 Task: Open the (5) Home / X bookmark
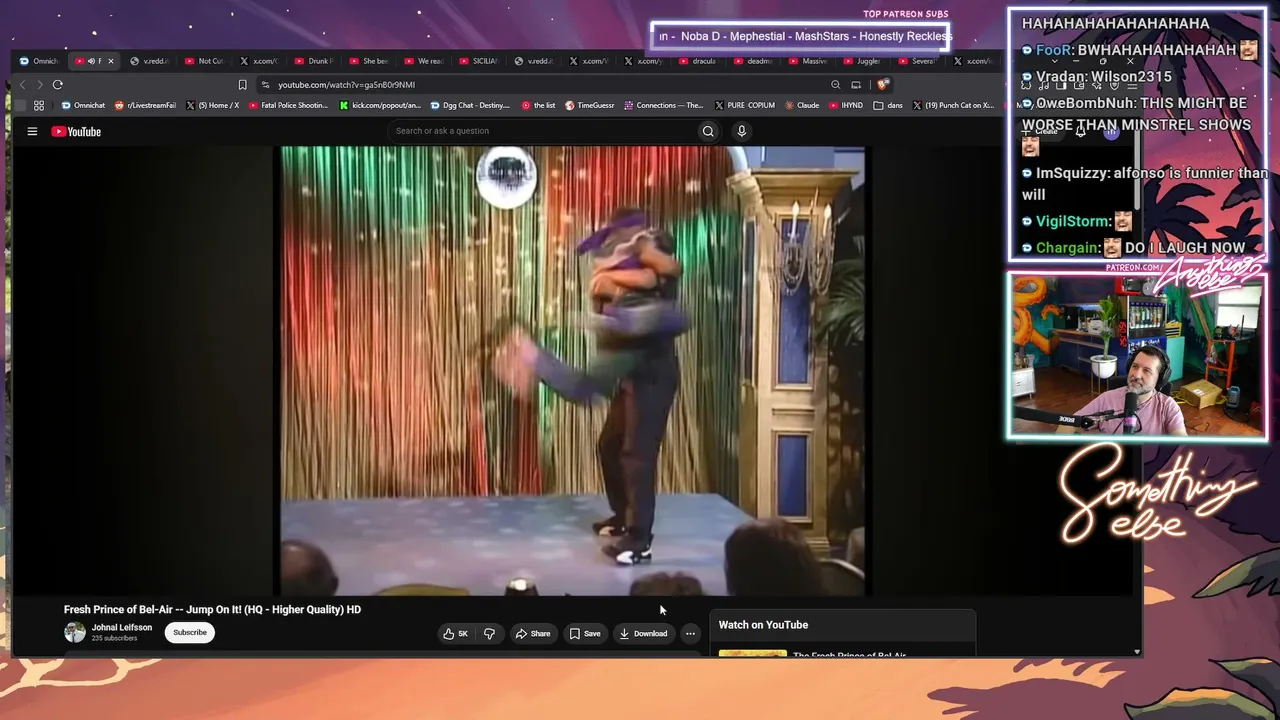tap(212, 105)
